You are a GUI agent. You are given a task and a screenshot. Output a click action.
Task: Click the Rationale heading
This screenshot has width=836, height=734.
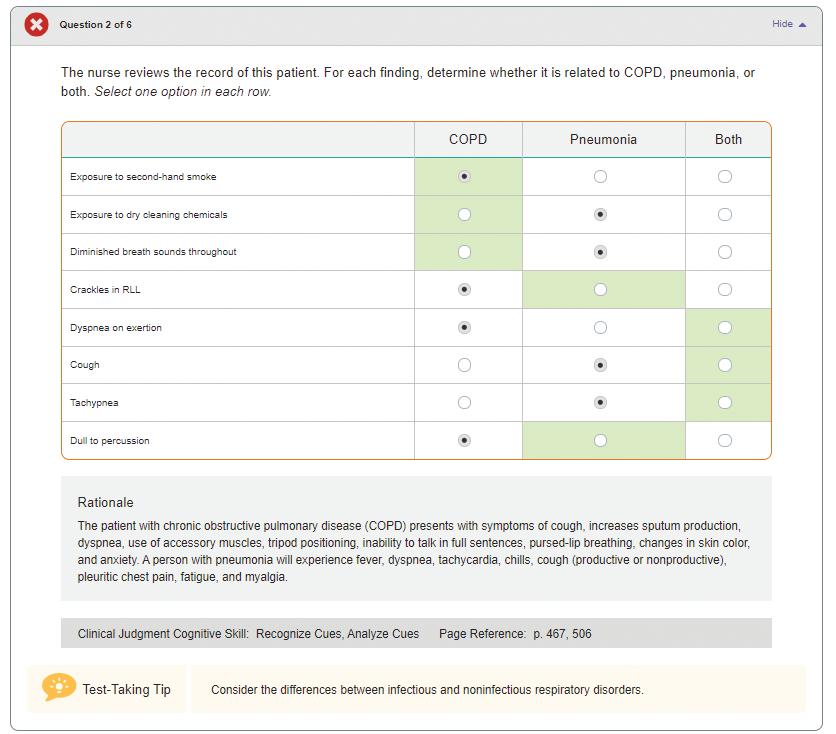click(x=105, y=502)
